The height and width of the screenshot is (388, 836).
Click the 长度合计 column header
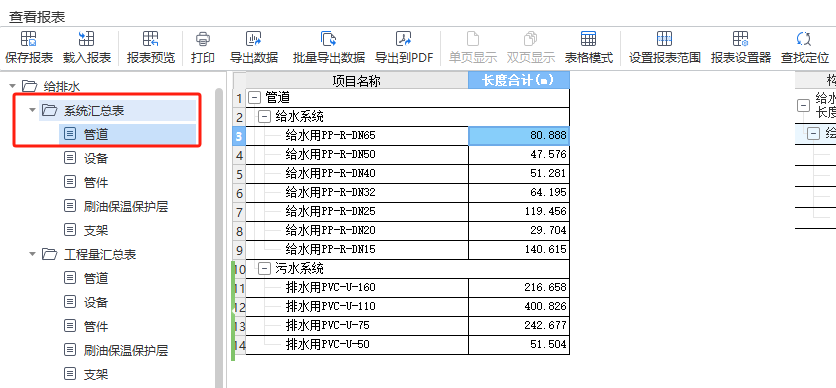point(519,80)
